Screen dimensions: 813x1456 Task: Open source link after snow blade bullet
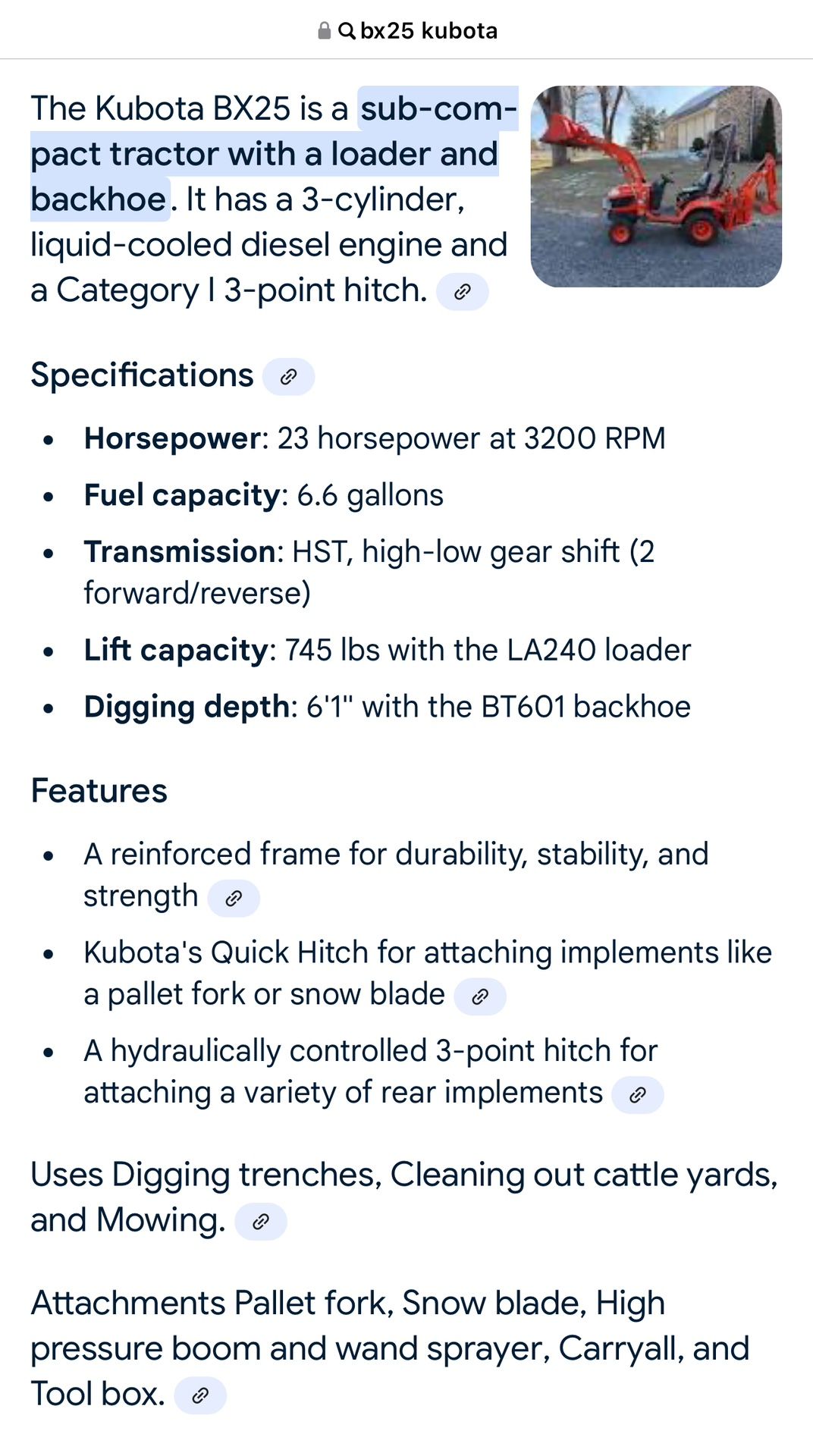480,996
